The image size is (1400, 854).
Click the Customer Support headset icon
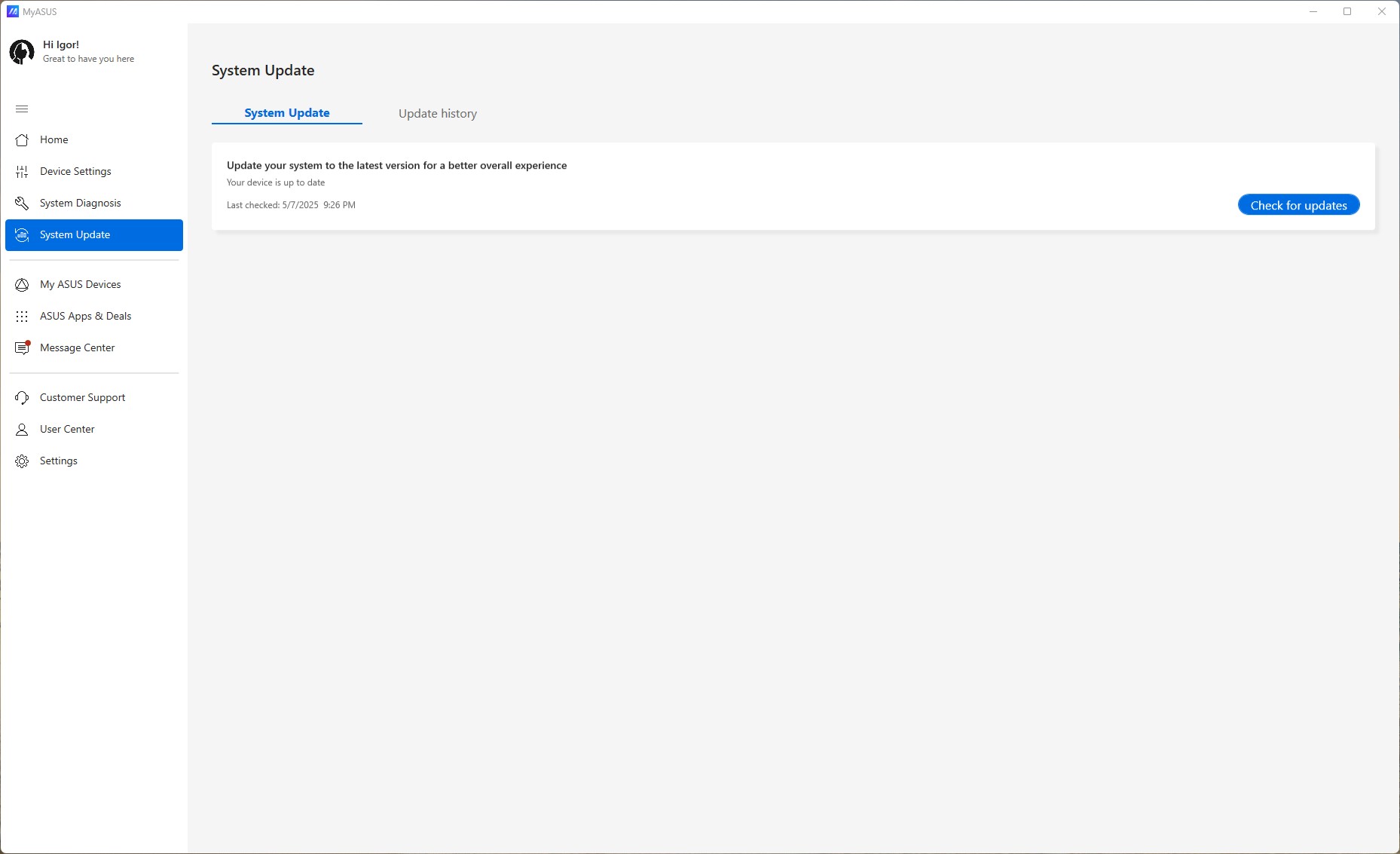[22, 398]
